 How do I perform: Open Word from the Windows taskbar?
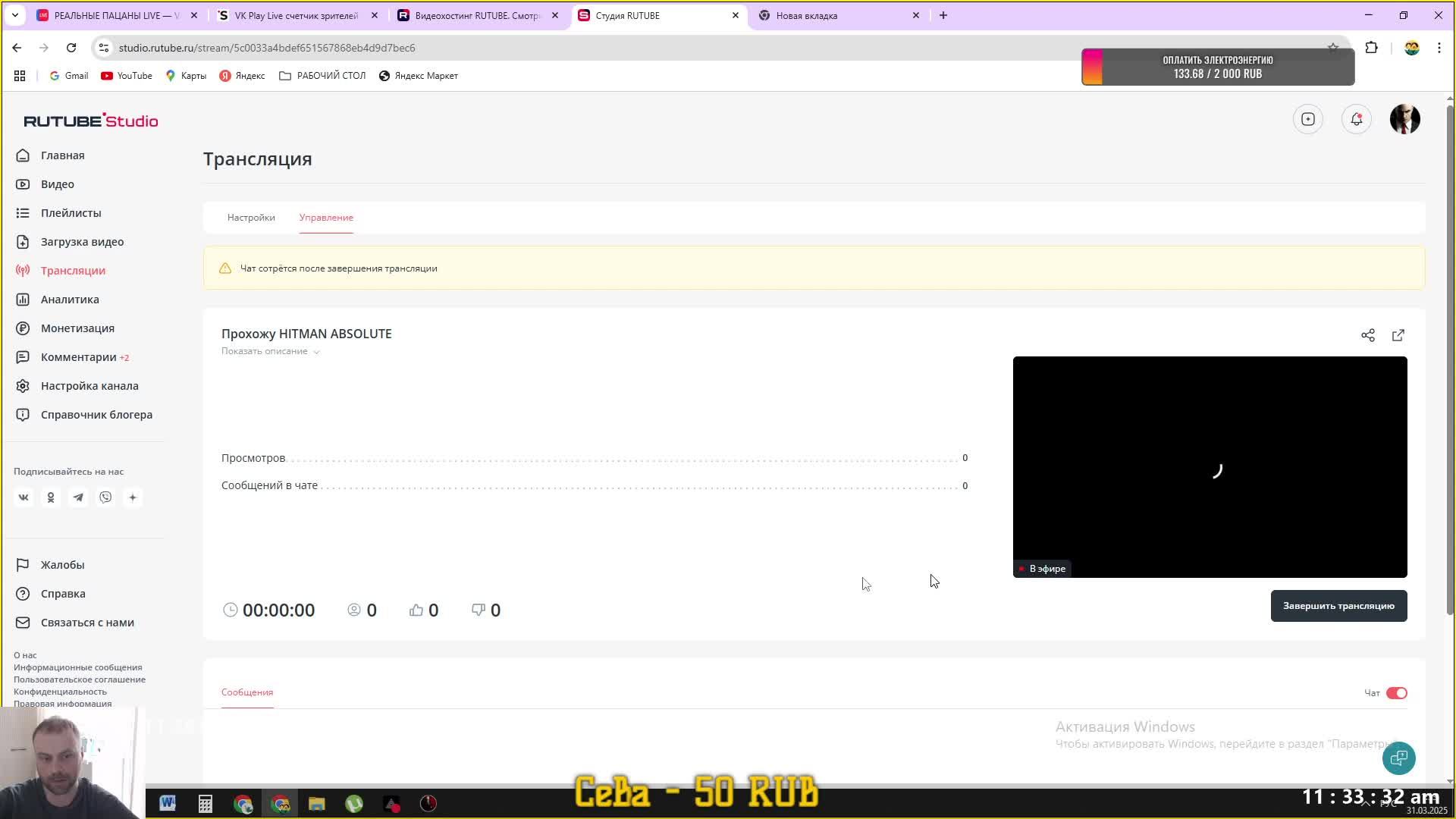(x=168, y=803)
